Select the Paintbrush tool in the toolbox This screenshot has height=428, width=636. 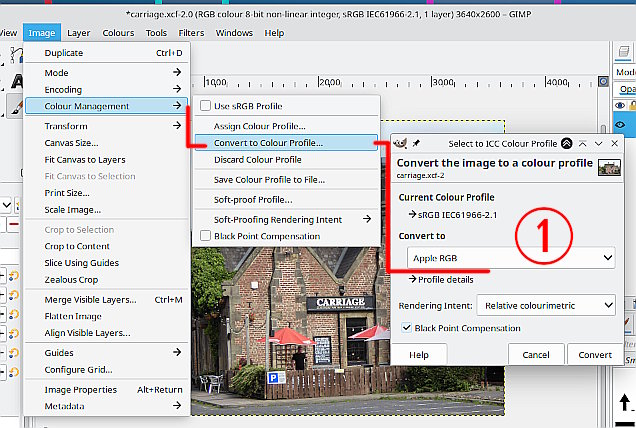pos(16,106)
